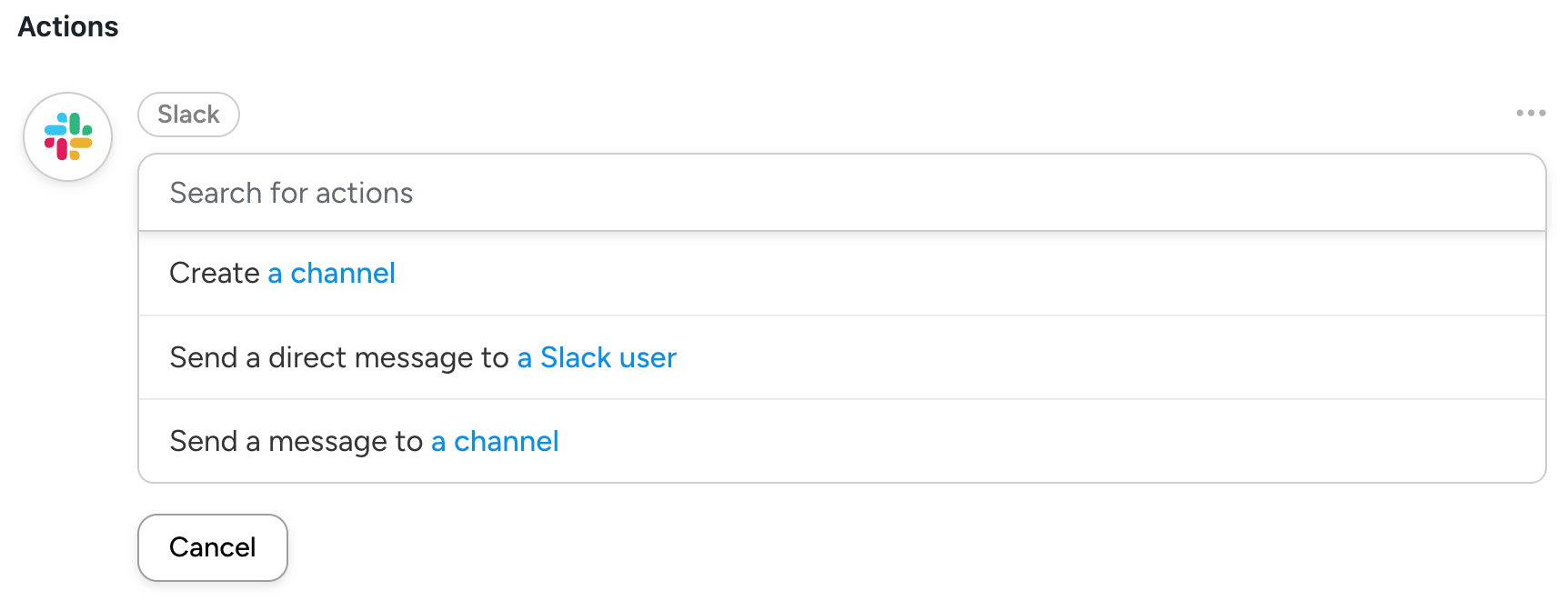Click the blue "a channel" link after Create
The width and height of the screenshot is (1568, 611).
click(331, 273)
